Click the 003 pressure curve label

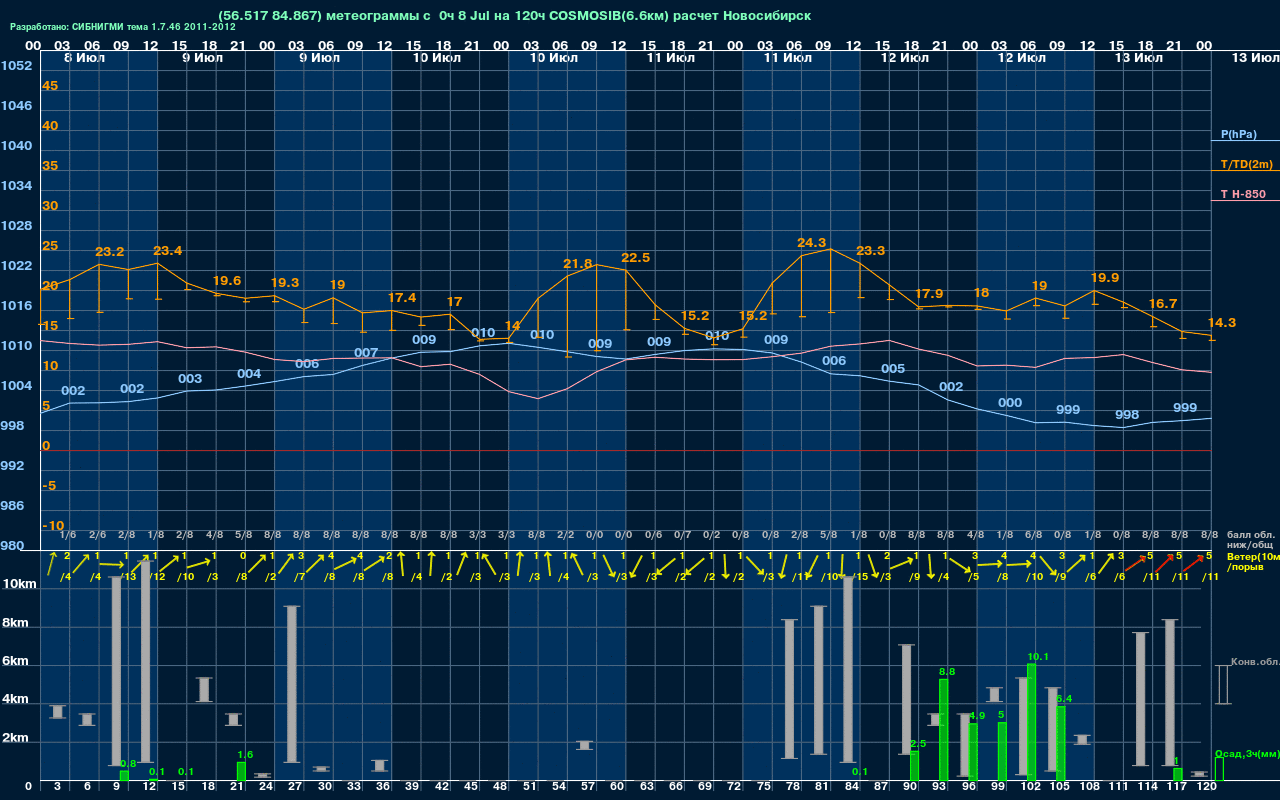click(190, 379)
